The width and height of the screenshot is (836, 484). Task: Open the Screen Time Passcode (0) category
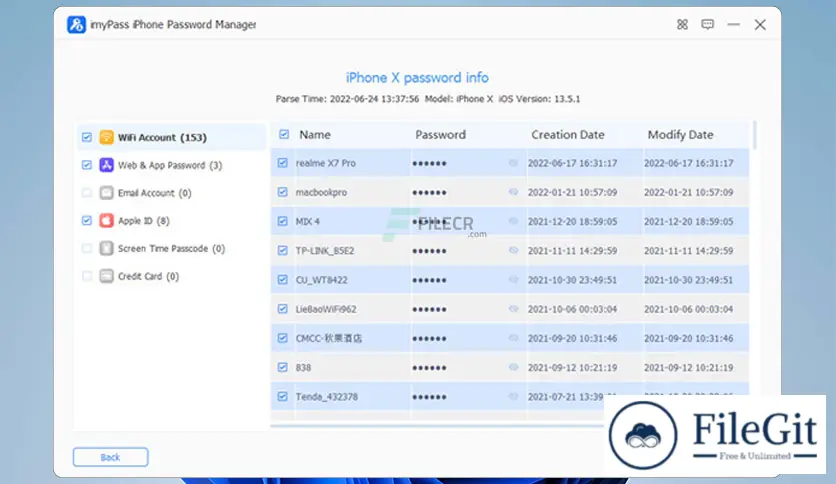[x=171, y=248]
